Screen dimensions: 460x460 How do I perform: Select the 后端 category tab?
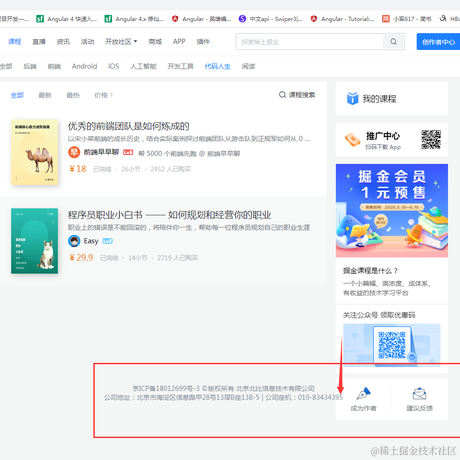point(30,66)
